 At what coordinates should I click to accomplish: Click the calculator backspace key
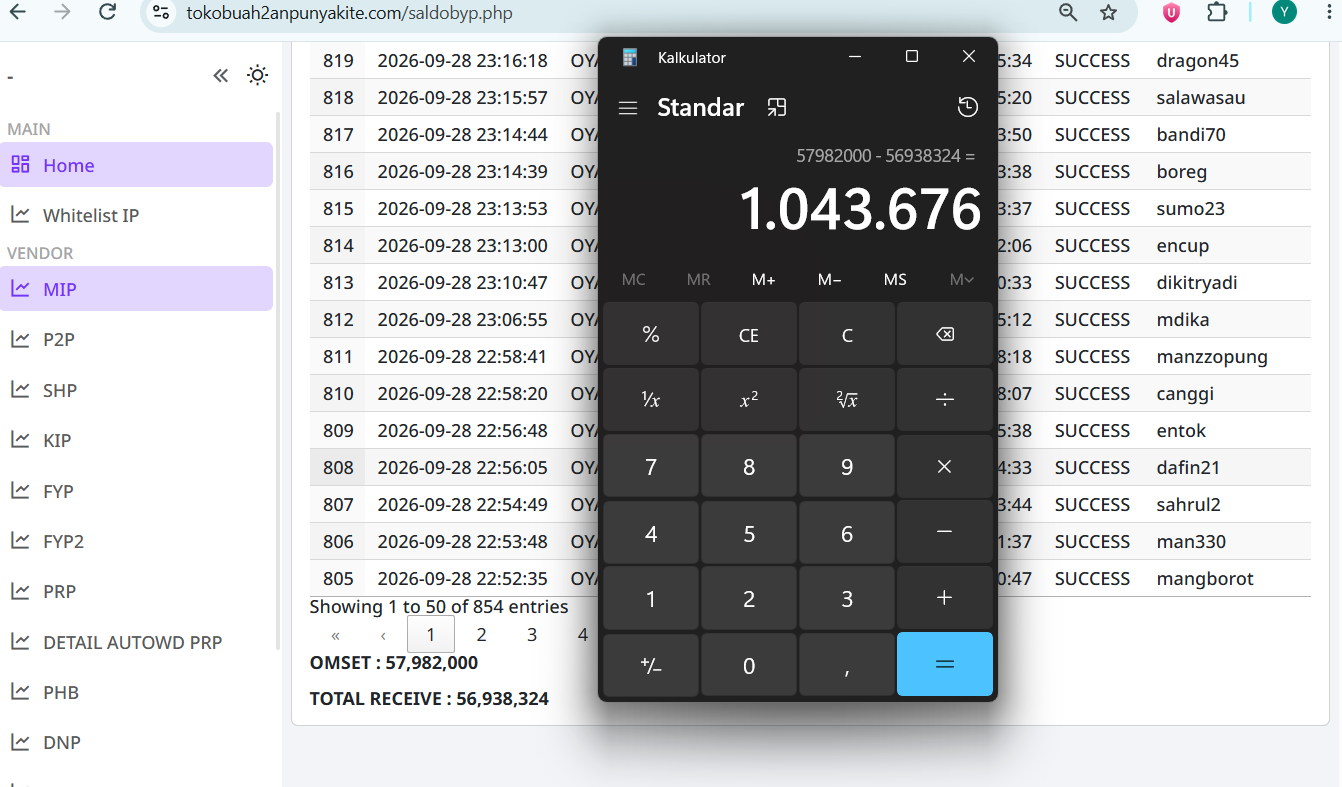pyautogui.click(x=944, y=335)
